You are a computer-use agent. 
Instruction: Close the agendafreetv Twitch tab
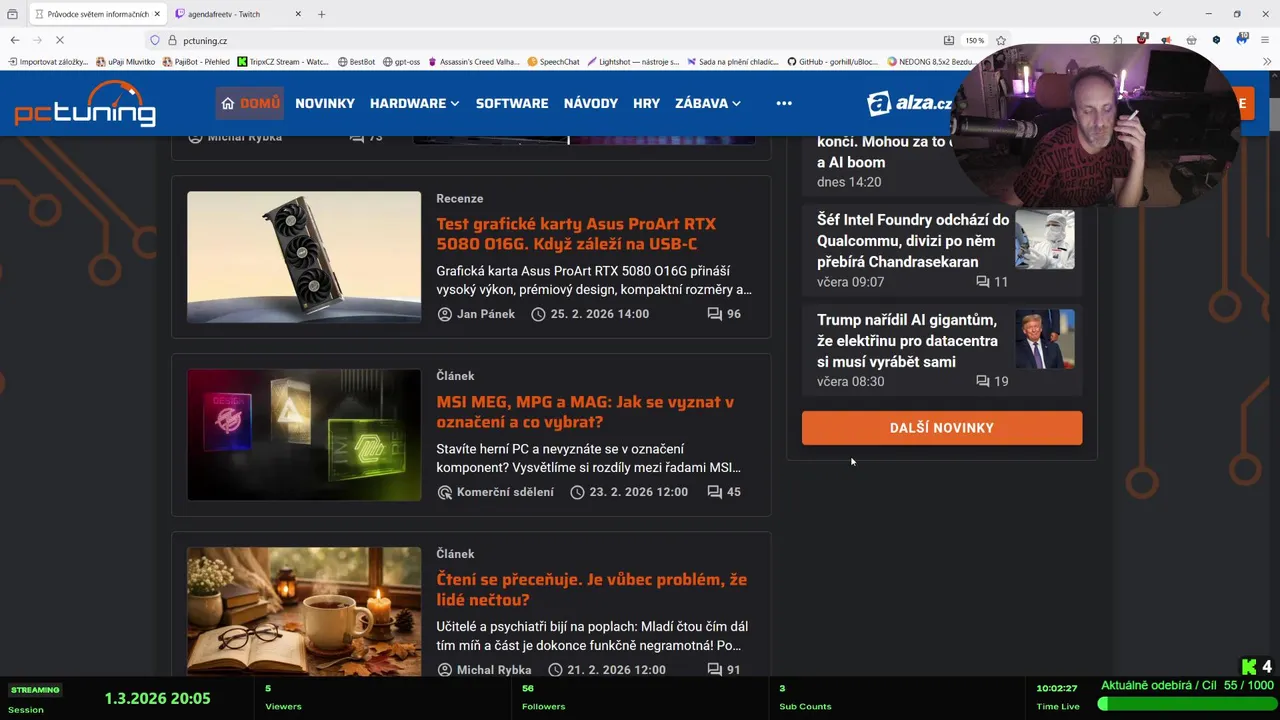298,14
